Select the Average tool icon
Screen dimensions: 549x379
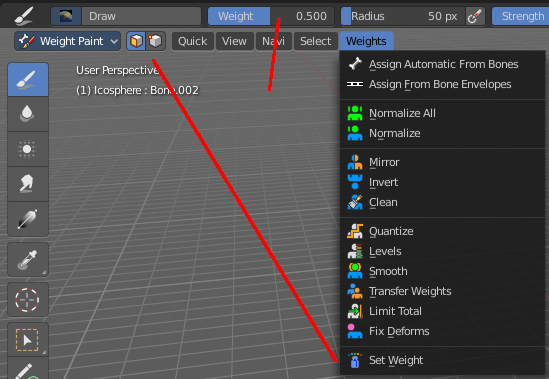click(28, 149)
